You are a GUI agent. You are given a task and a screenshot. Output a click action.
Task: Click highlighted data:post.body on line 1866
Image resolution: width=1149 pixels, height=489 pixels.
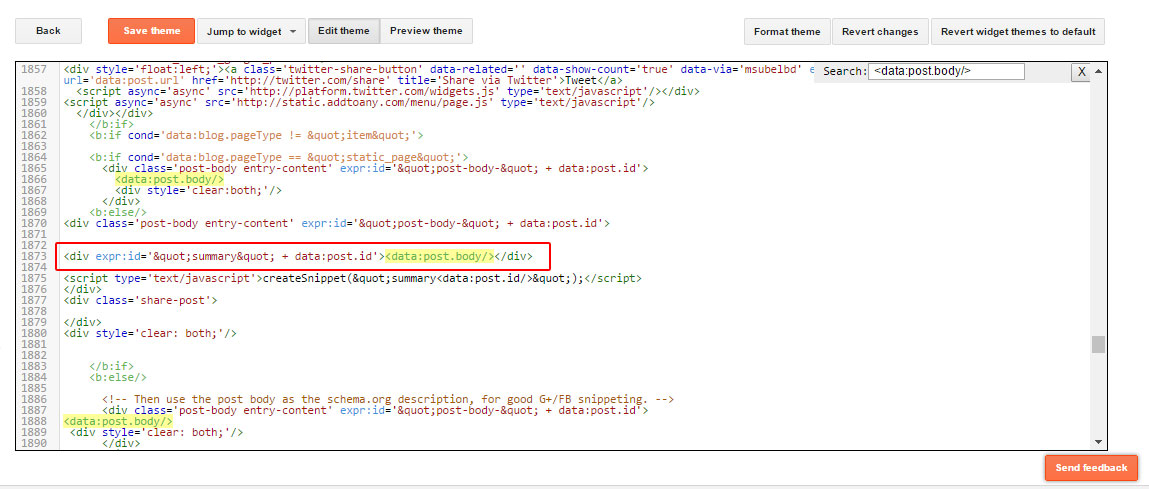coord(169,179)
